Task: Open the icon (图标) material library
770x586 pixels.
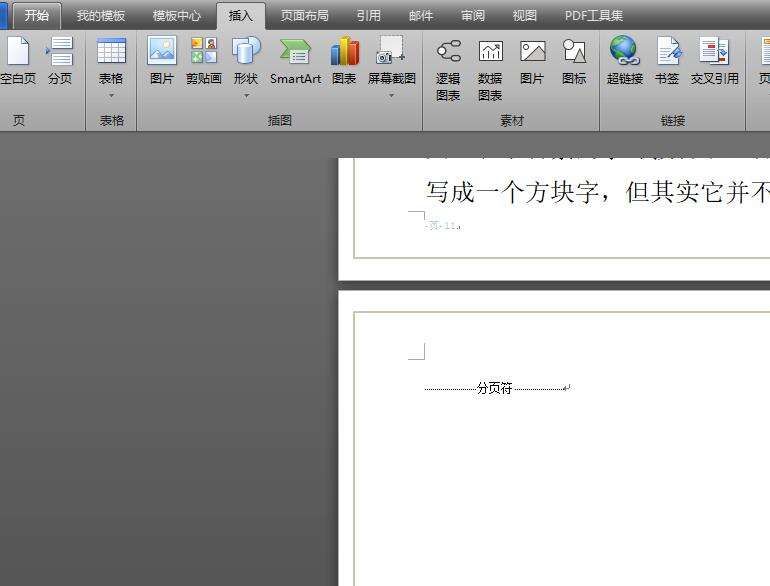Action: pos(574,61)
